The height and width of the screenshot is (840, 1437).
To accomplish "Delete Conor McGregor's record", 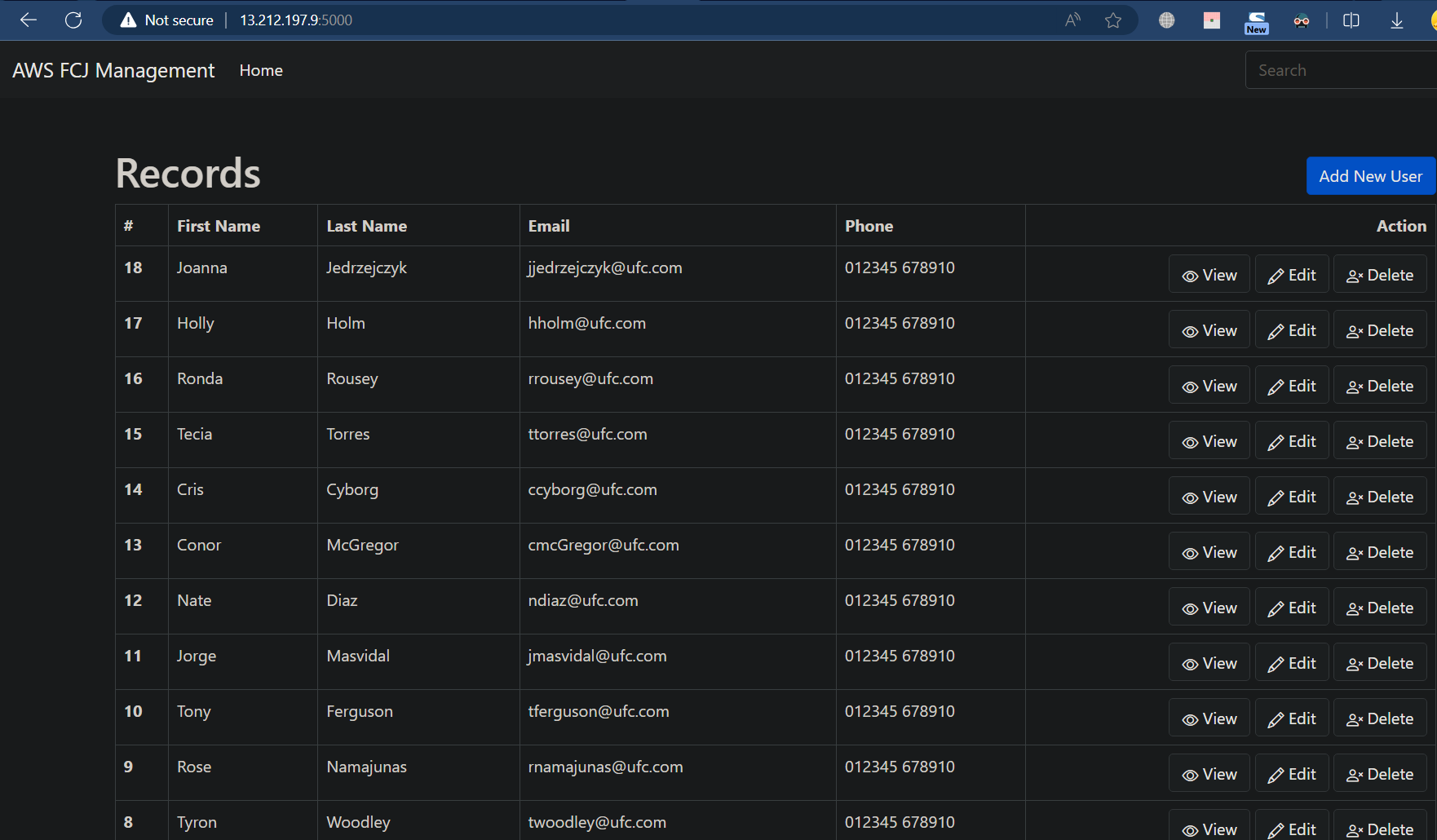I will tap(1380, 552).
